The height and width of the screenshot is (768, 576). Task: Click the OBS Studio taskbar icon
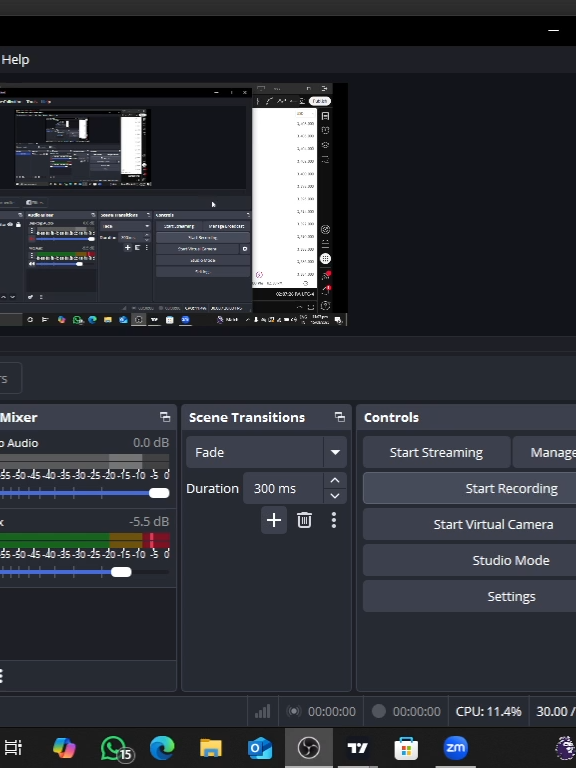[309, 747]
